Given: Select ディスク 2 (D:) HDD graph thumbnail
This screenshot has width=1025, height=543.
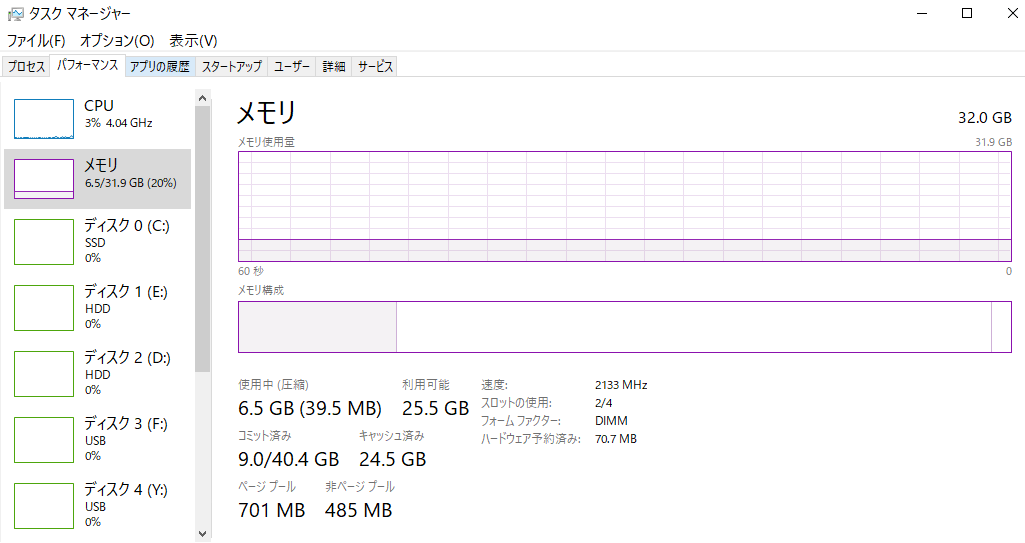Looking at the screenshot, I should (x=44, y=373).
